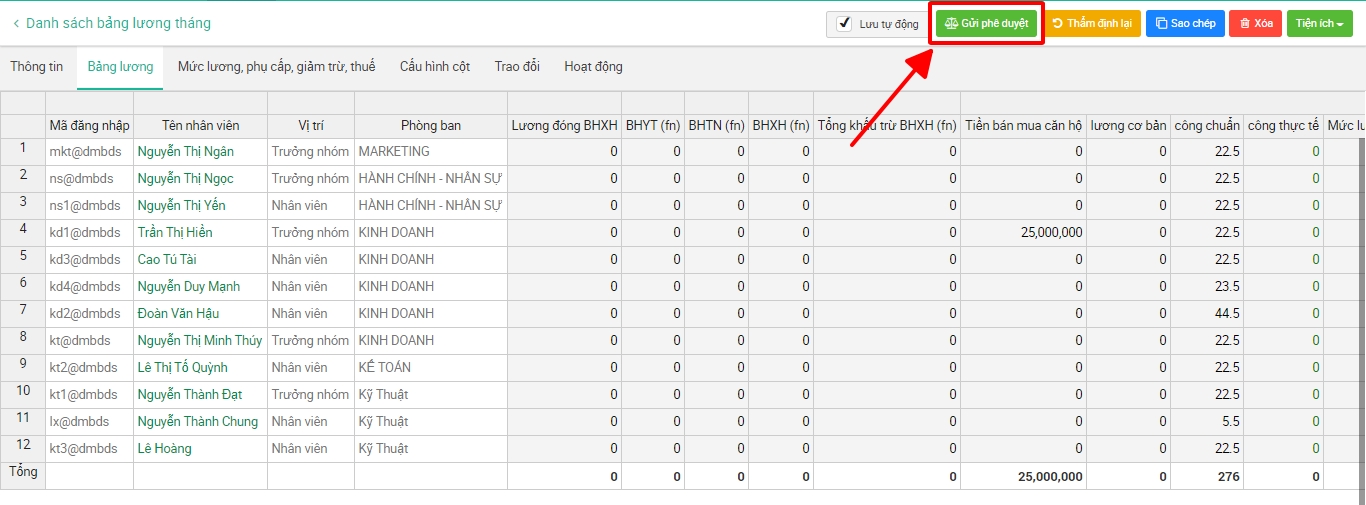Switch to the Thông tin tab
Viewport: 1366px width, 505px height.
click(37, 67)
